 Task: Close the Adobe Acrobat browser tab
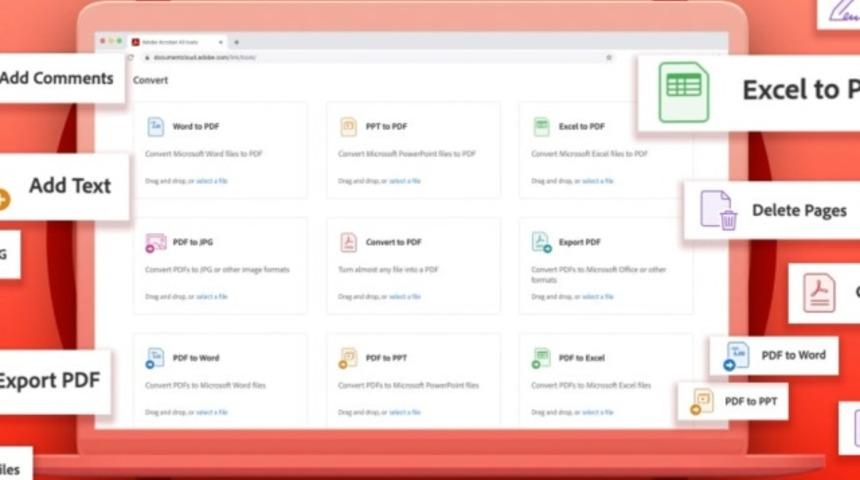pyautogui.click(x=220, y=42)
